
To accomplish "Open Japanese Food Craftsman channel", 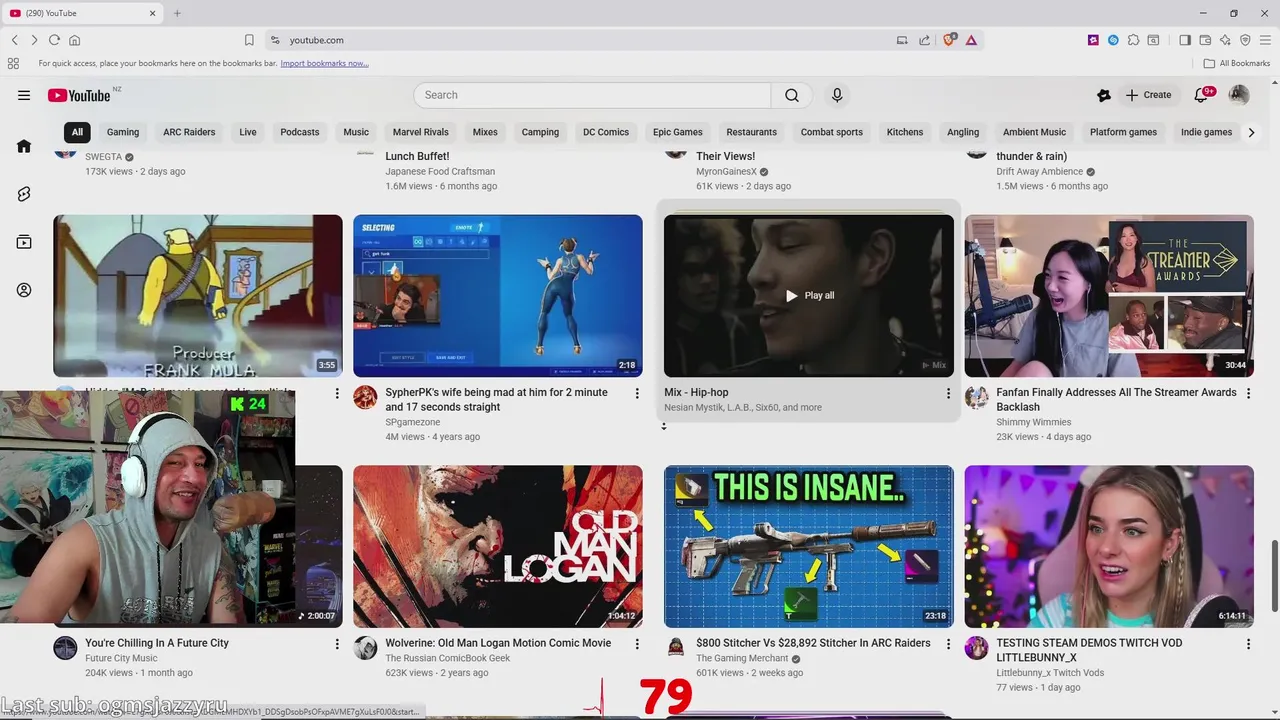I will 440,171.
